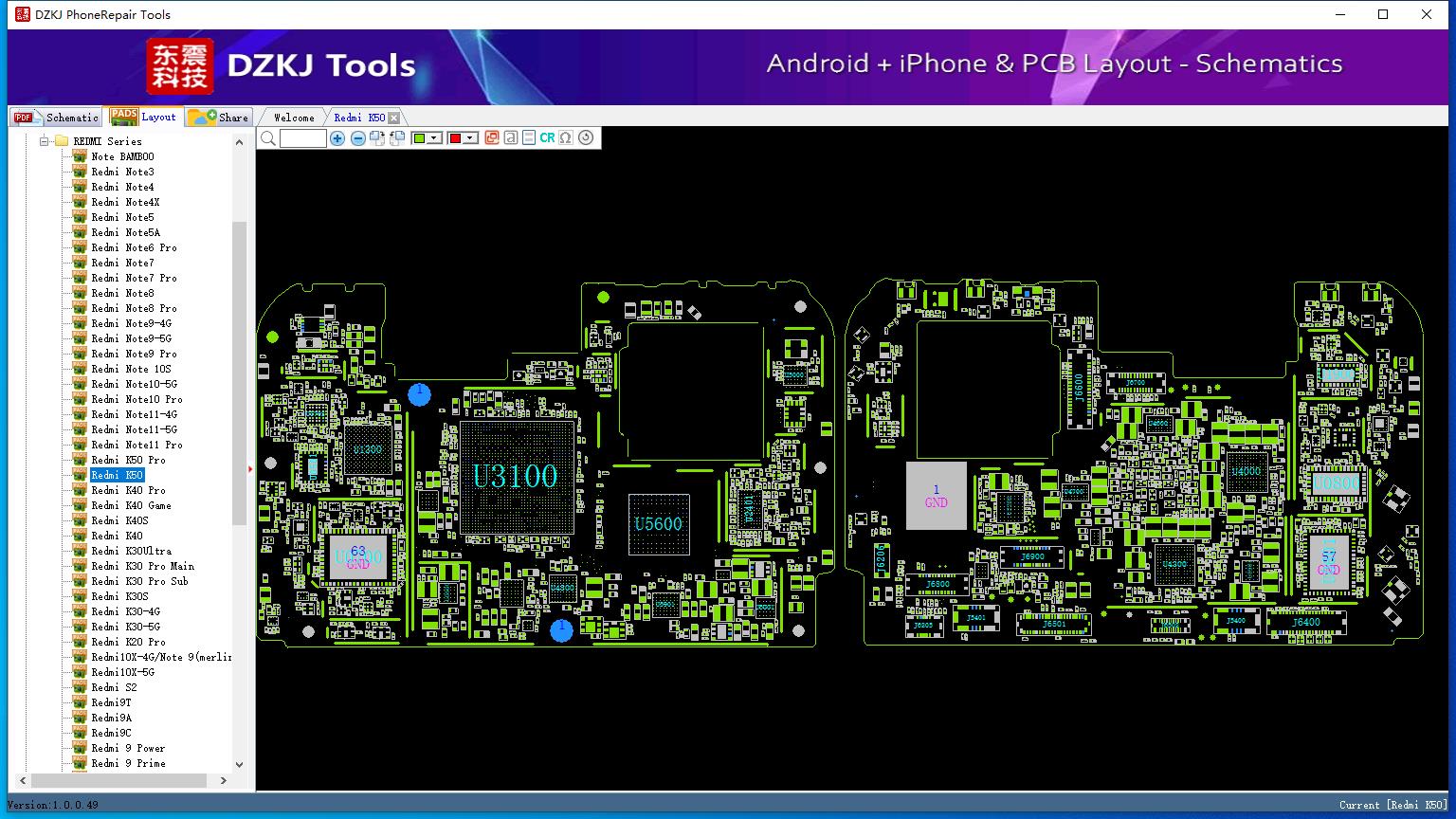Open Redmi K20 Pro entry
Screen dimensions: 1456x819
[128, 642]
